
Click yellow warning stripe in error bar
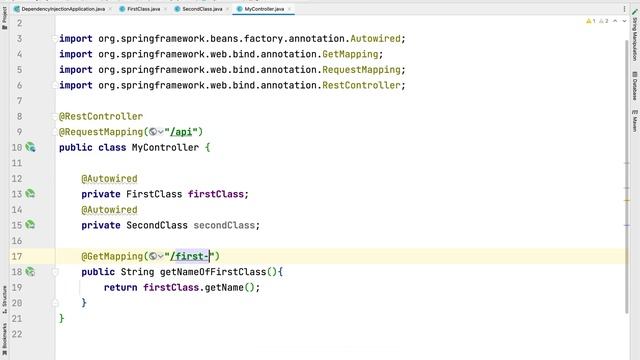click(x=627, y=200)
